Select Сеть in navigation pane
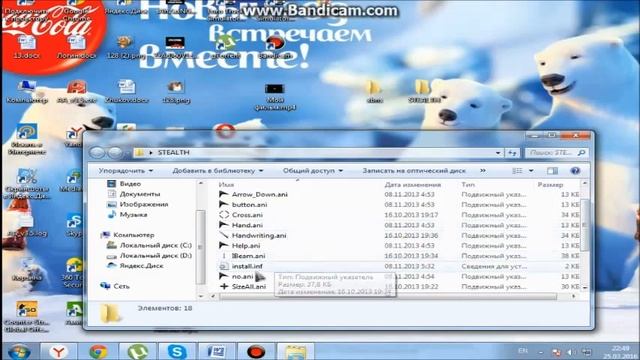 [121, 286]
